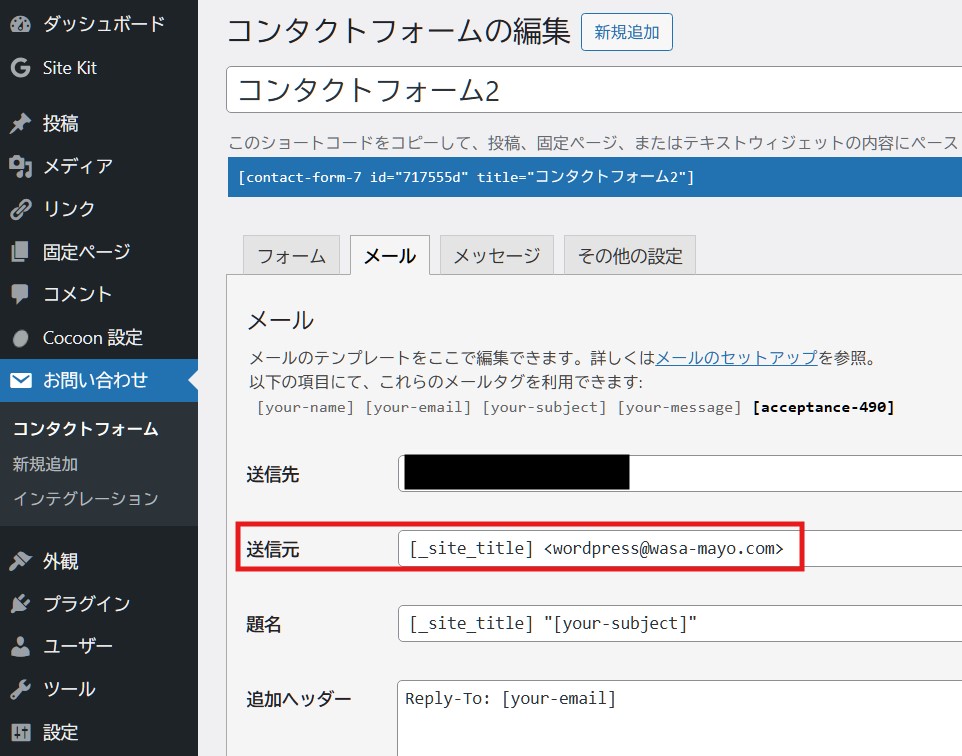Click the wrench icon beside ツール

[20, 690]
